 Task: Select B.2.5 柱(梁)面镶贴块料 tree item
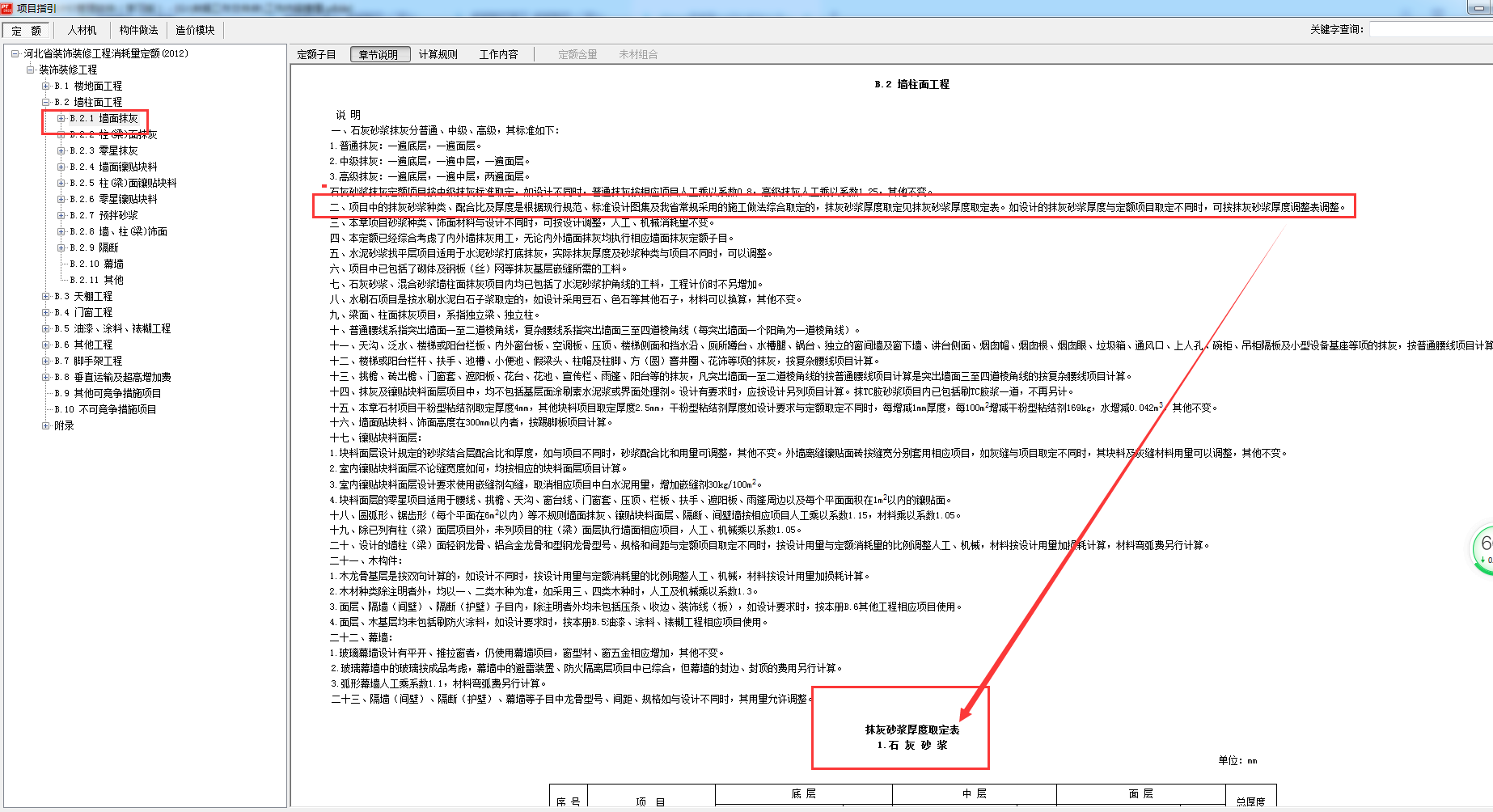pos(123,183)
